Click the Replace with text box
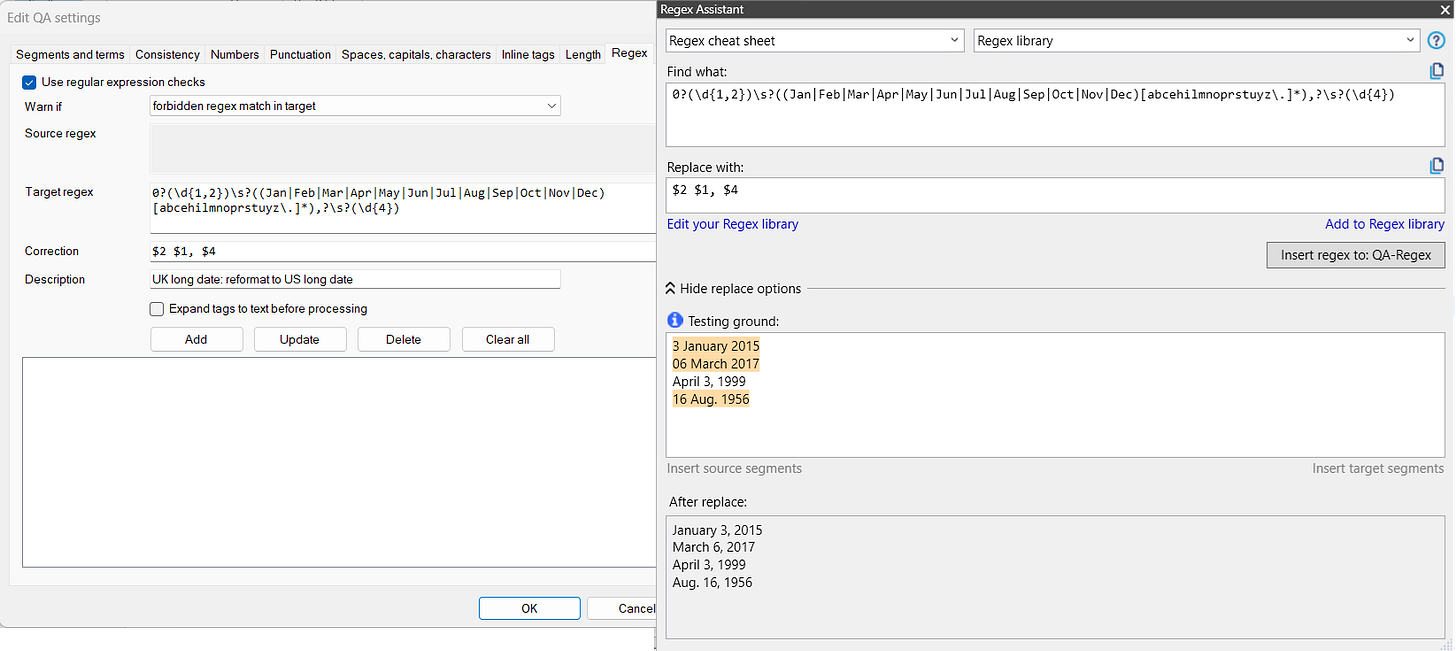The width and height of the screenshot is (1456, 651). point(1055,195)
